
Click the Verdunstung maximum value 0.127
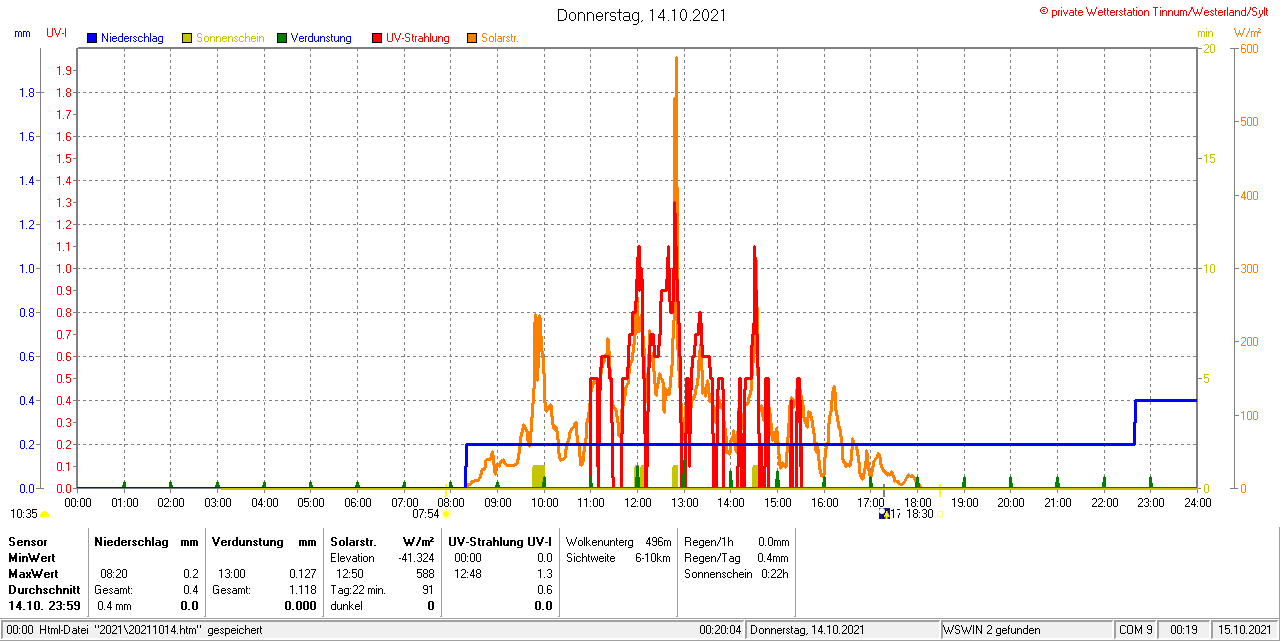tap(301, 574)
